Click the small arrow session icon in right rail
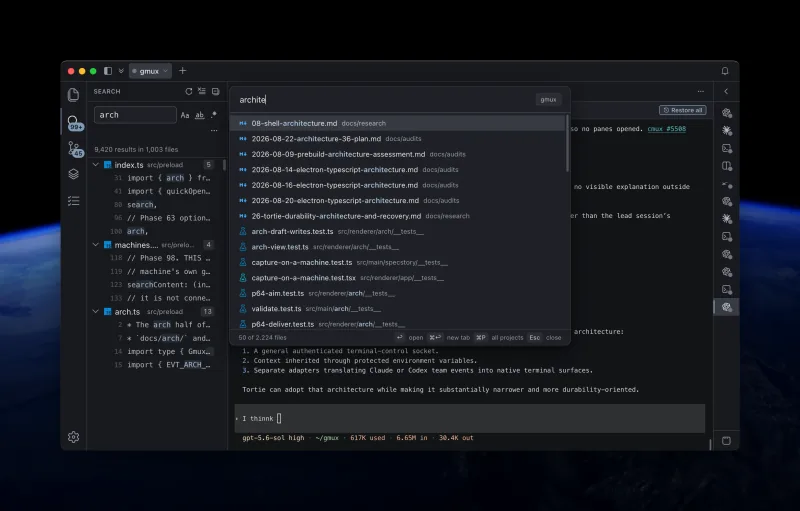800x511 pixels. 727,184
